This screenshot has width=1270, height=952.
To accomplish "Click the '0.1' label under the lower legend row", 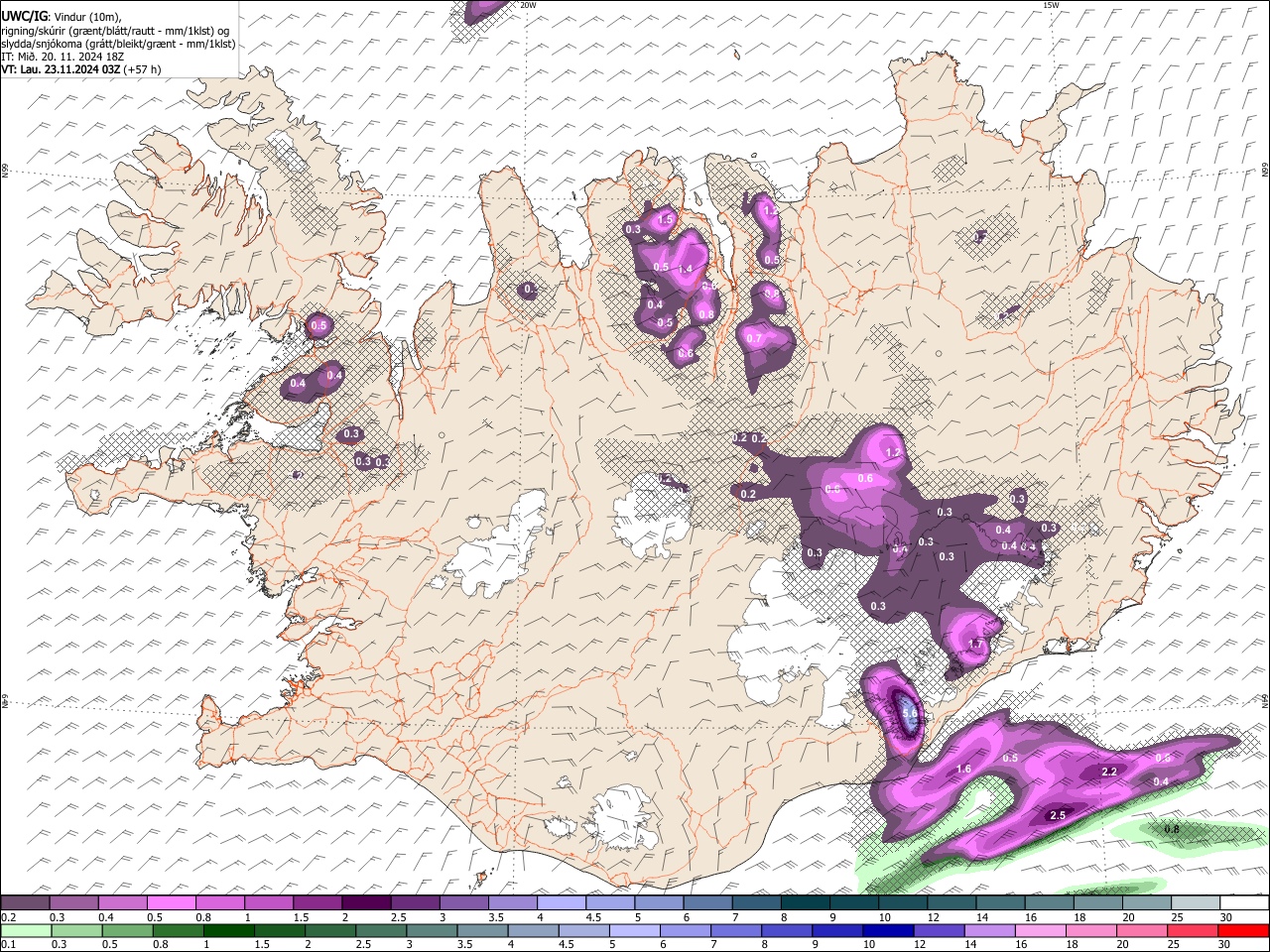I will click(x=9, y=944).
